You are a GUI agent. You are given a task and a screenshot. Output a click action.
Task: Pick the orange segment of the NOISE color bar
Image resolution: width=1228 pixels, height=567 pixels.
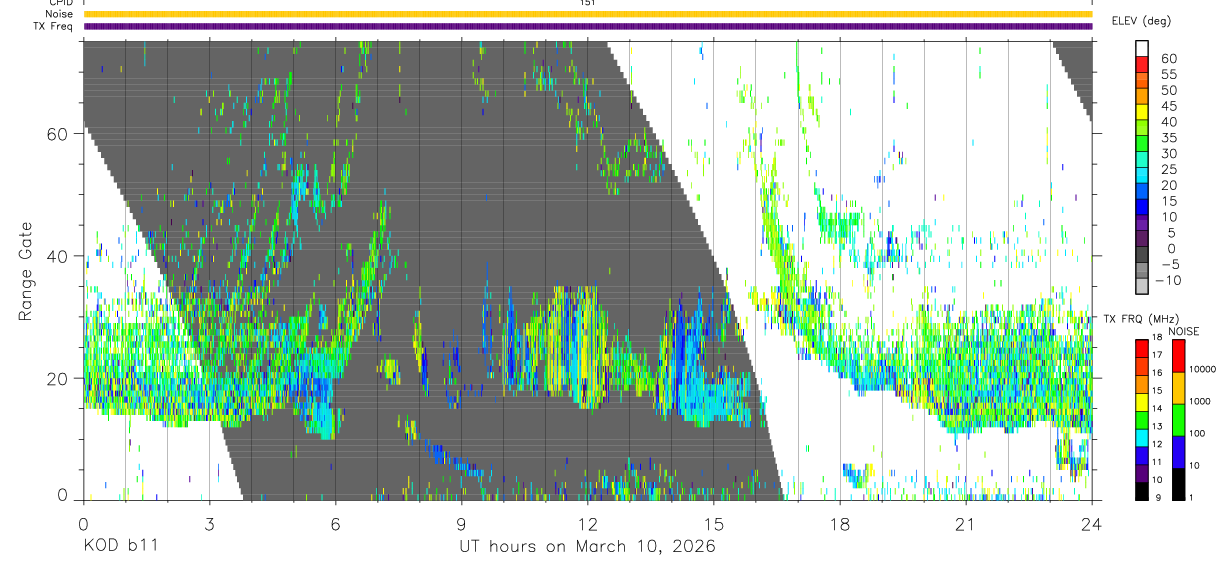(1178, 388)
